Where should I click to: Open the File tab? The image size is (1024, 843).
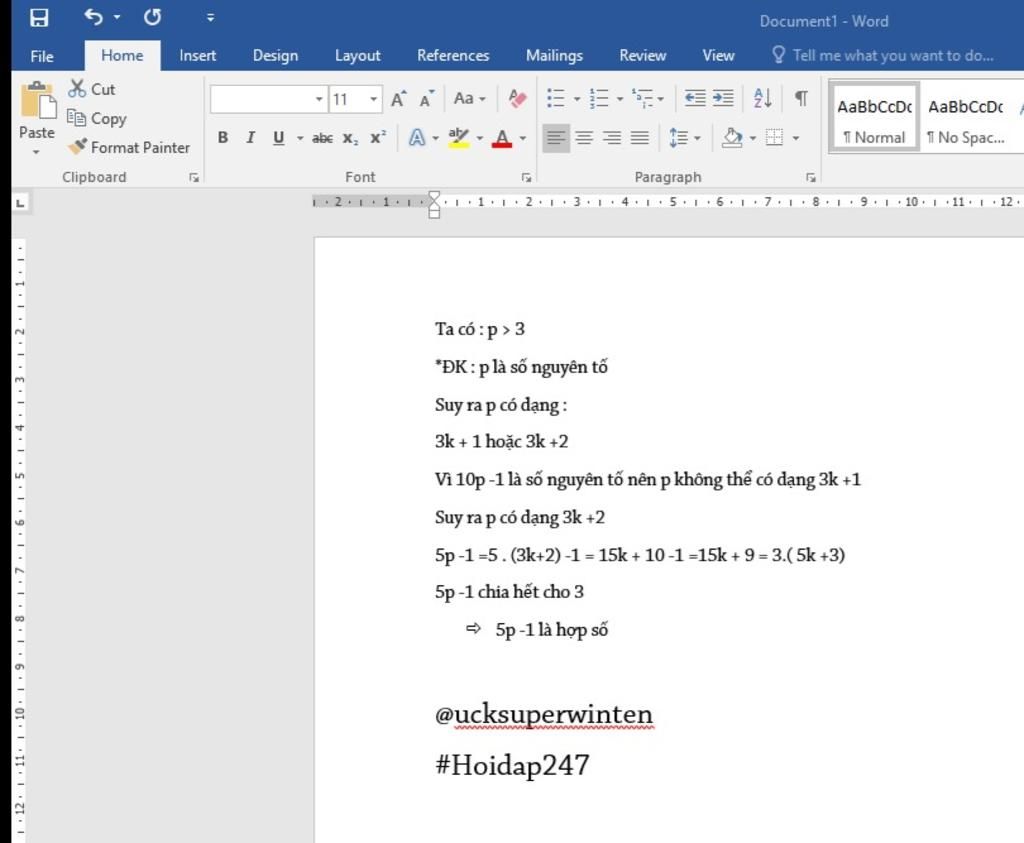point(42,56)
